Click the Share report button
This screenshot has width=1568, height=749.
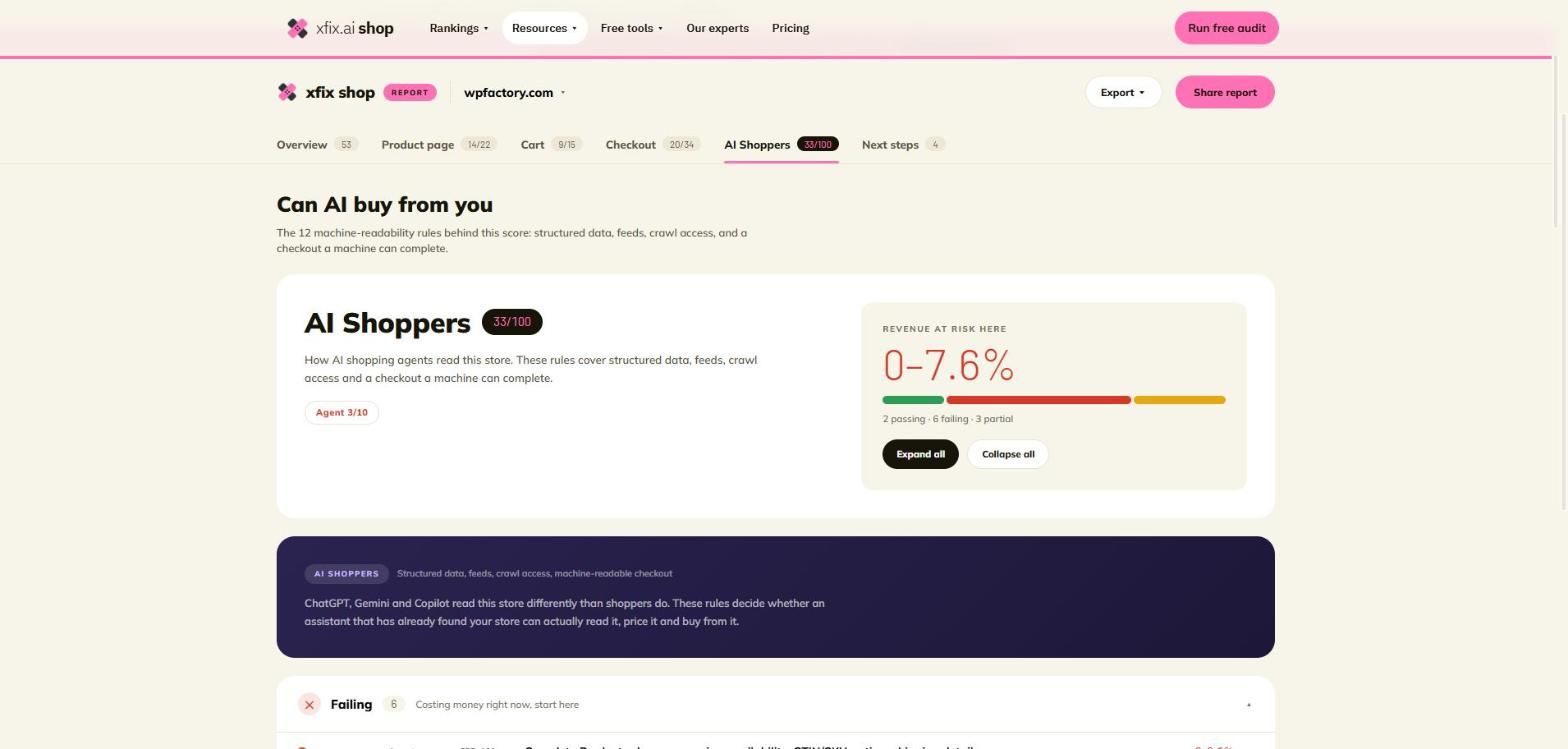point(1224,92)
